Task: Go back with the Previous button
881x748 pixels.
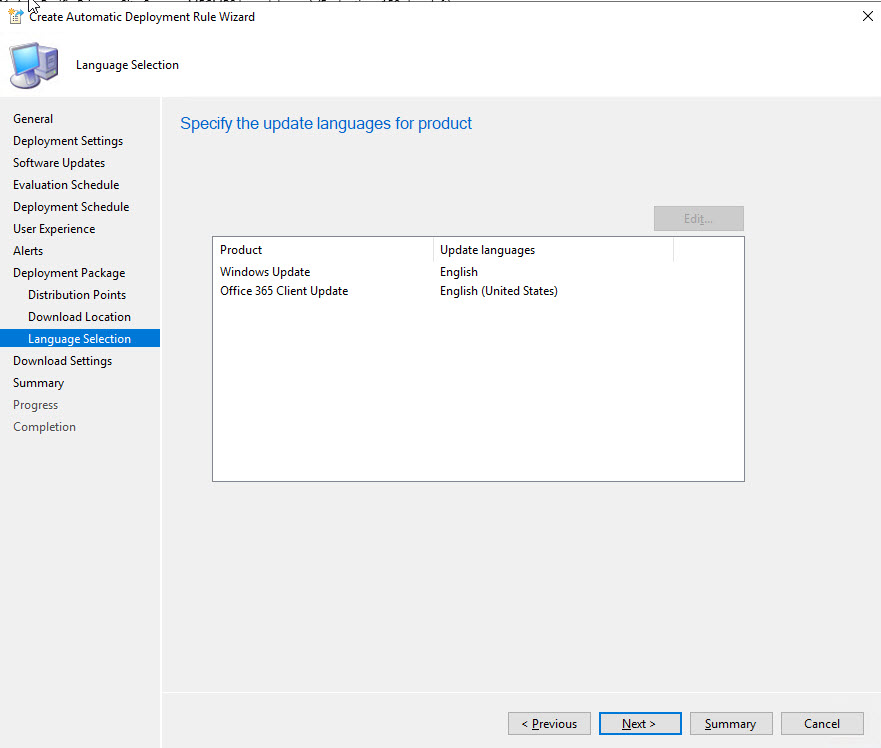Action: point(549,724)
